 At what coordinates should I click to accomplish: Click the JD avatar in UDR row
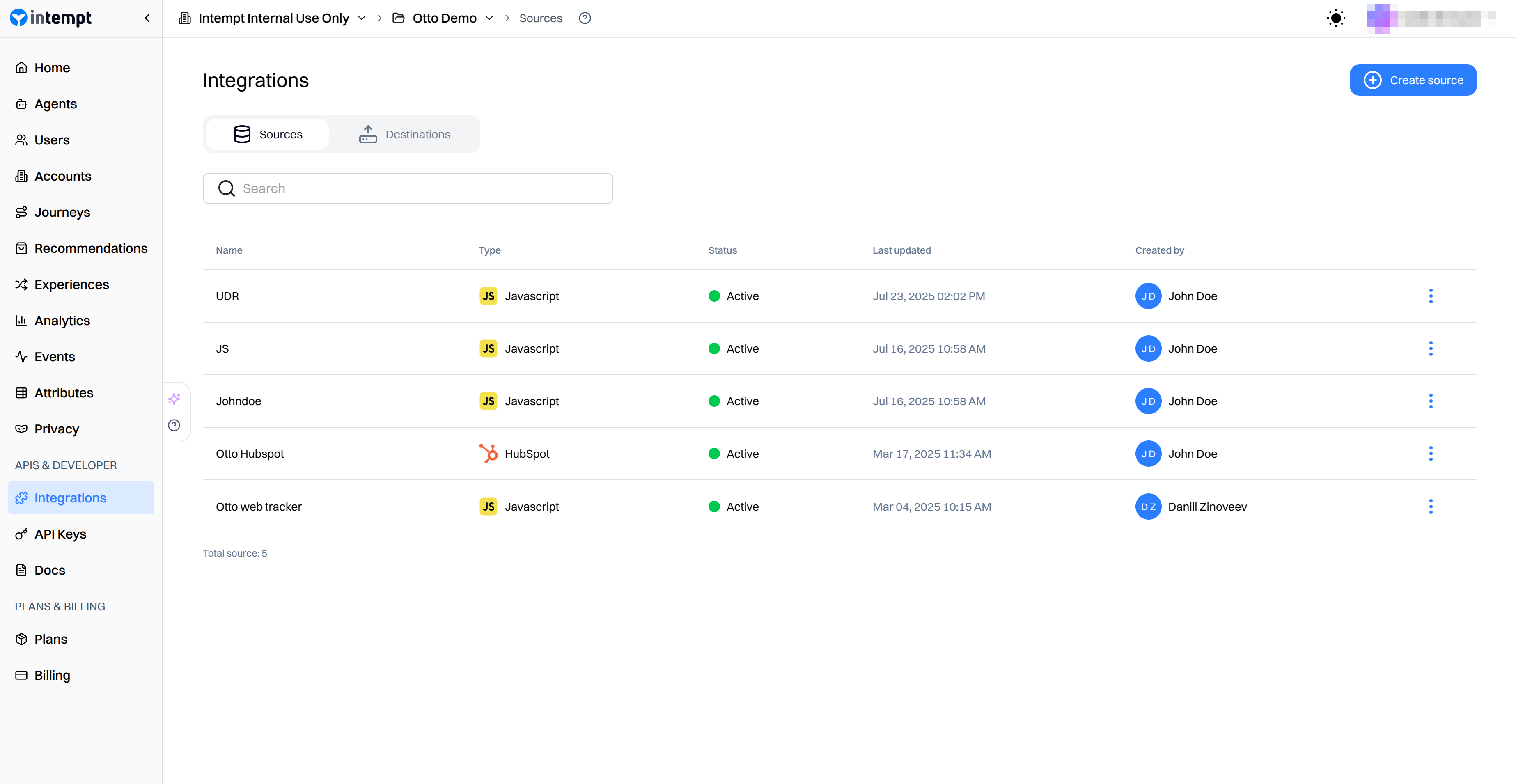(x=1148, y=296)
